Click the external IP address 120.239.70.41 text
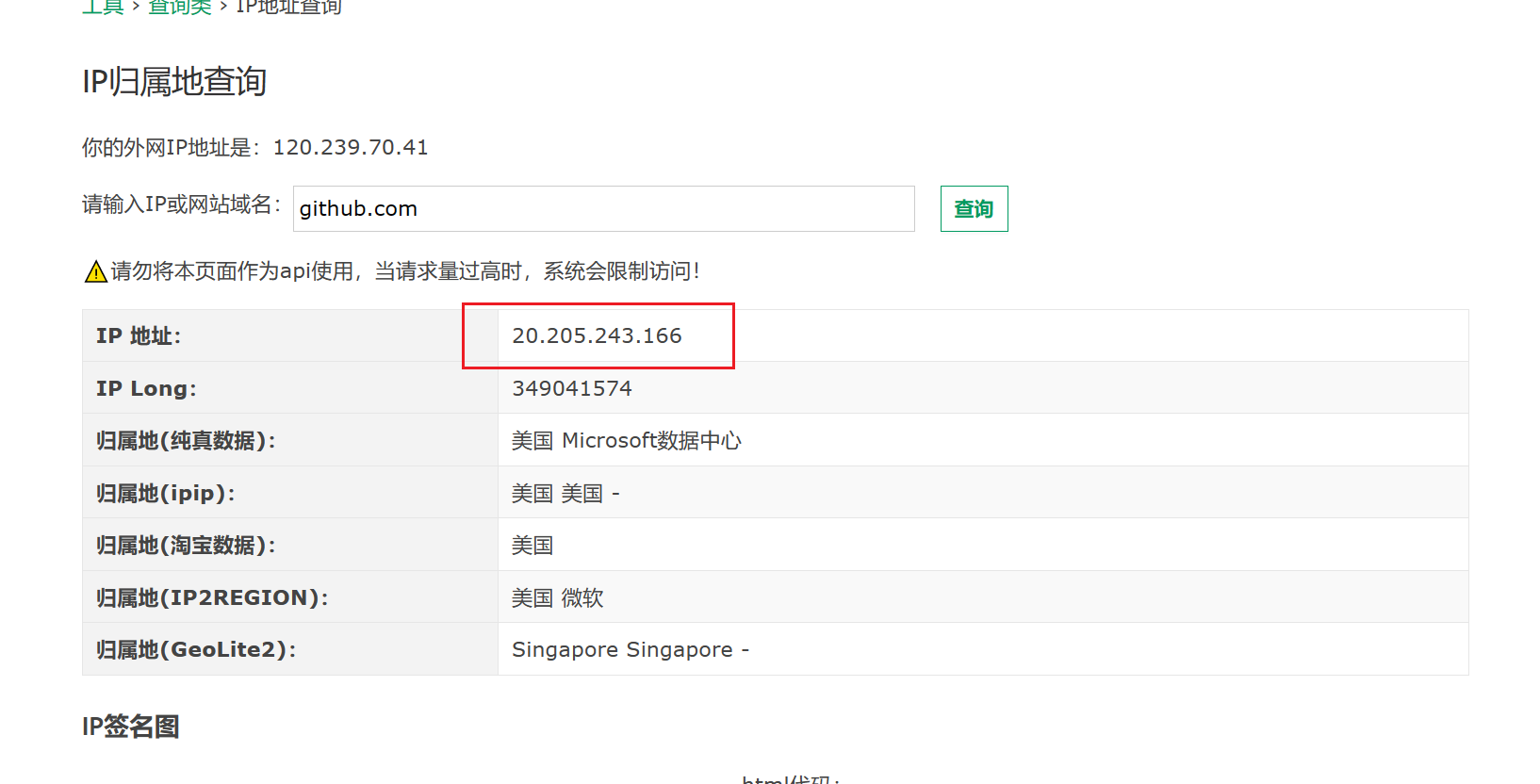Screen dimensions: 1540x784 click(351, 147)
